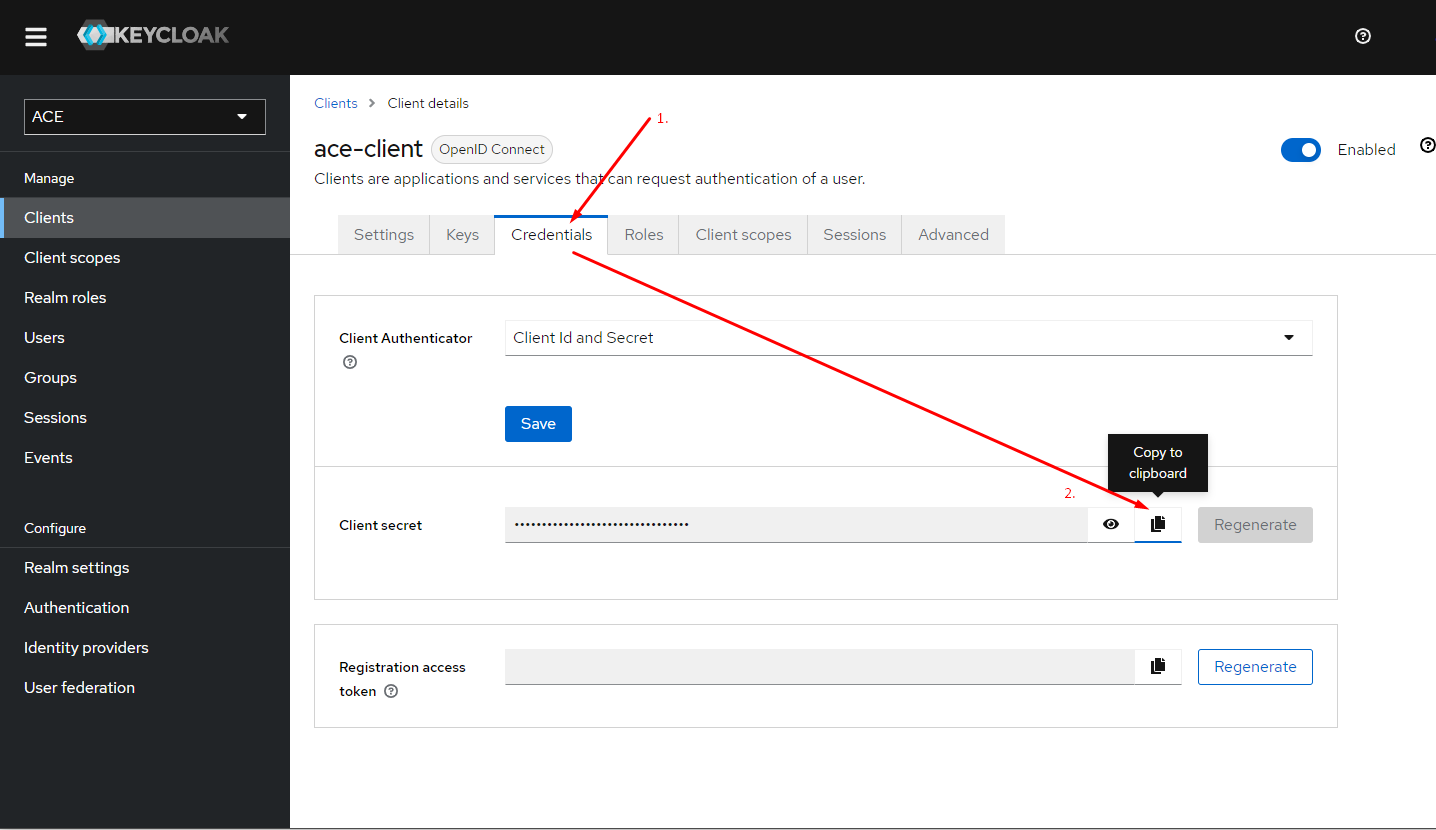Image resolution: width=1436 pixels, height=830 pixels.
Task: Expand the Client Authenticator dropdown
Action: click(x=908, y=338)
